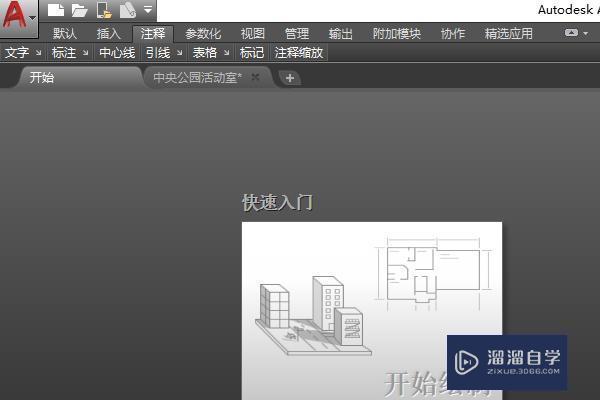Viewport: 600px width, 400px height.
Task: Click the 表格 panel title
Action: click(x=205, y=53)
